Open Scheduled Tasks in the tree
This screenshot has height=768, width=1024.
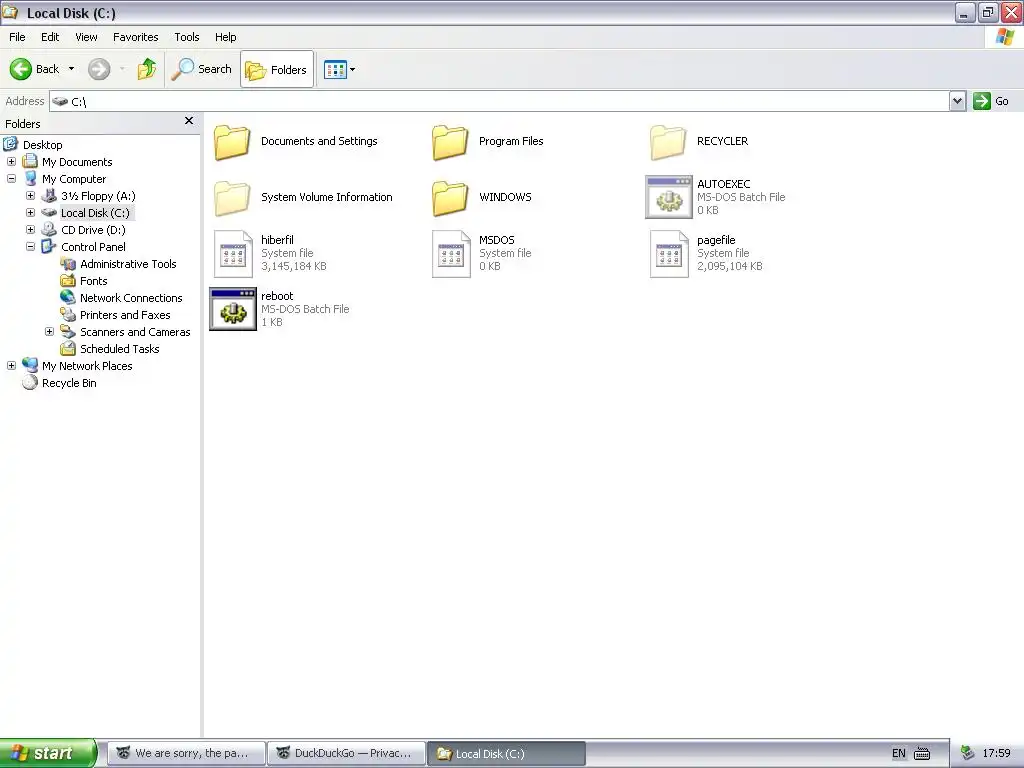tap(120, 349)
